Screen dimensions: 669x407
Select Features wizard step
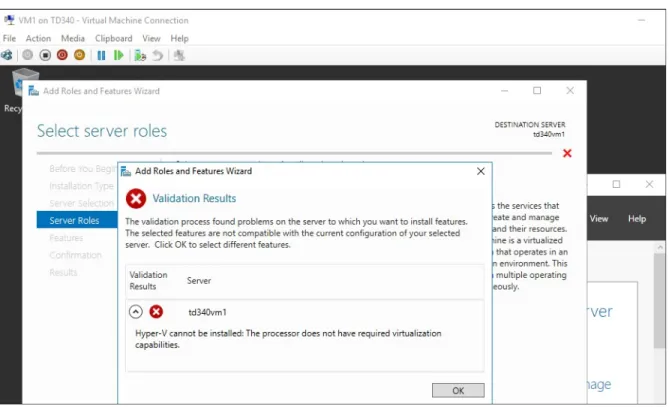66,238
